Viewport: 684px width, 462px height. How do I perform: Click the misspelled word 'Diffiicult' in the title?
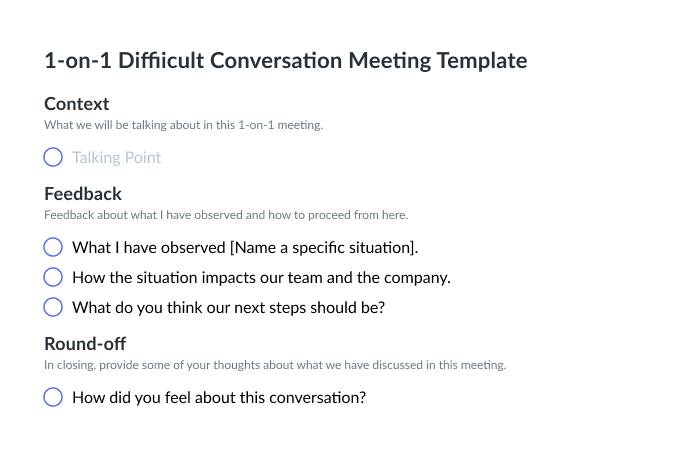tap(161, 61)
